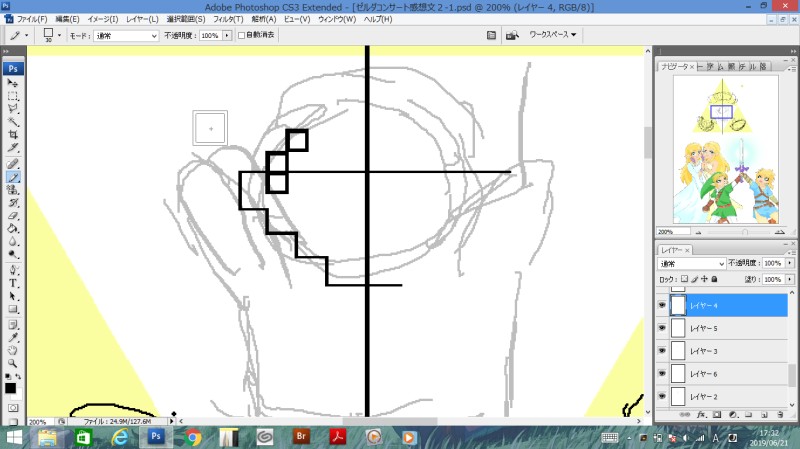The image size is (800, 449).
Task: Toggle lock image pixels brush icon
Action: (x=694, y=279)
